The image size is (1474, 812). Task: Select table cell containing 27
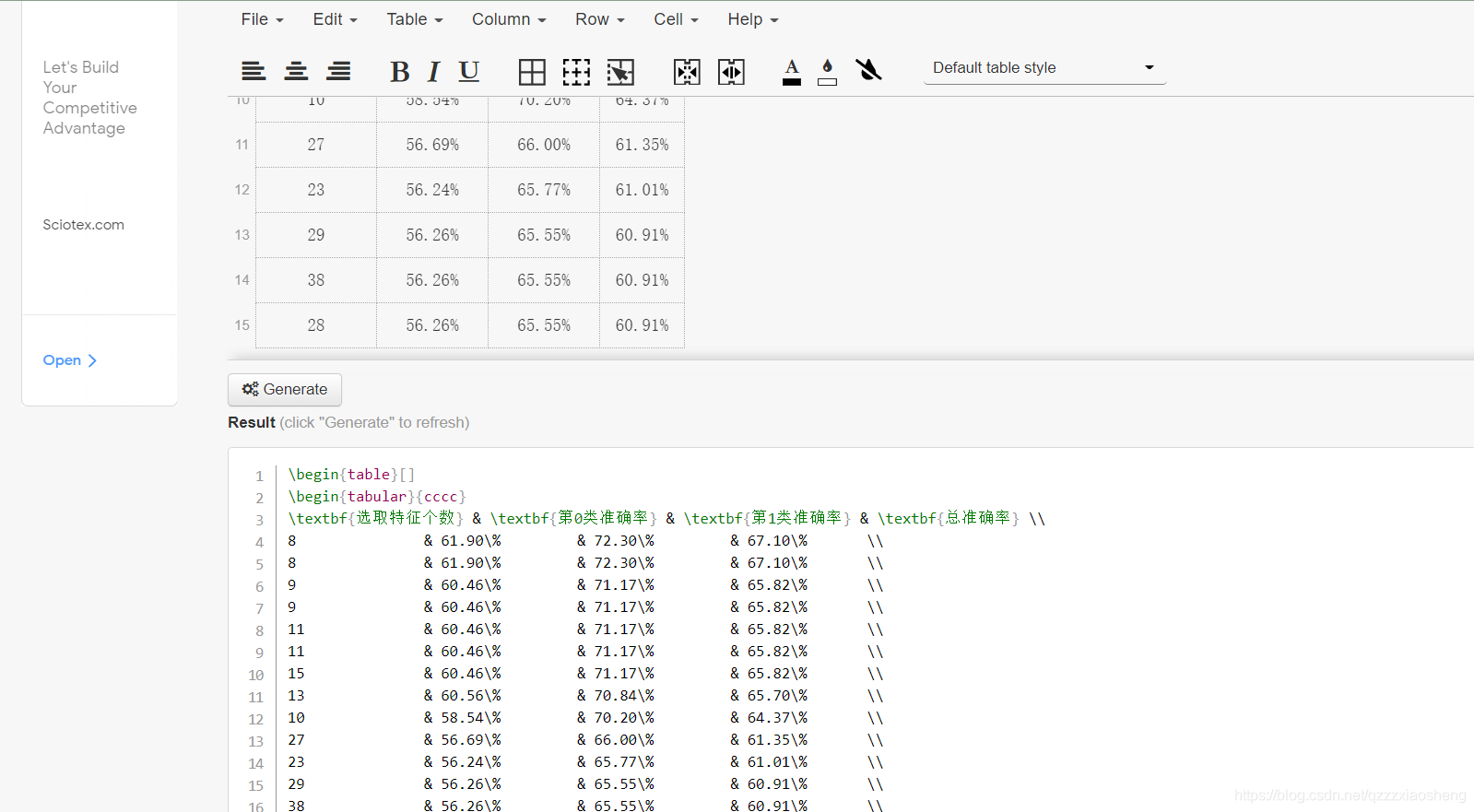coord(316,145)
